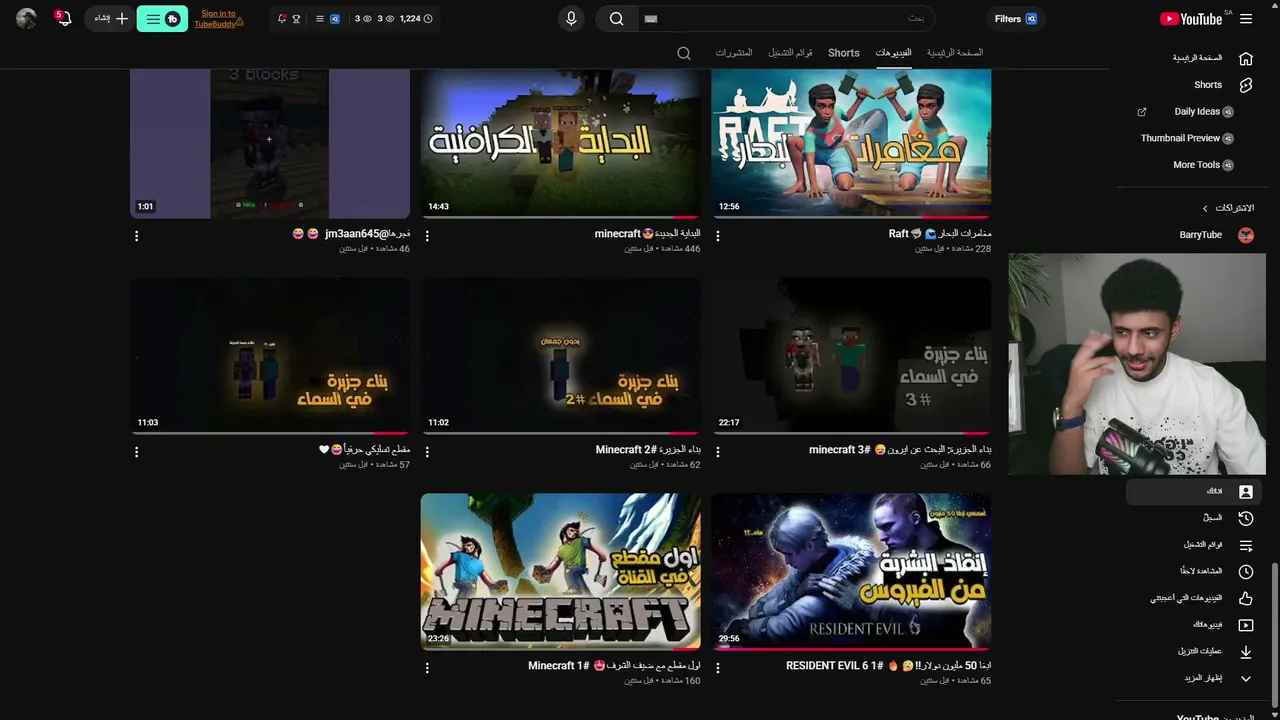This screenshot has width=1280, height=720.
Task: Open options for 'البداية الجديدة minecraft' video
Action: tap(427, 236)
